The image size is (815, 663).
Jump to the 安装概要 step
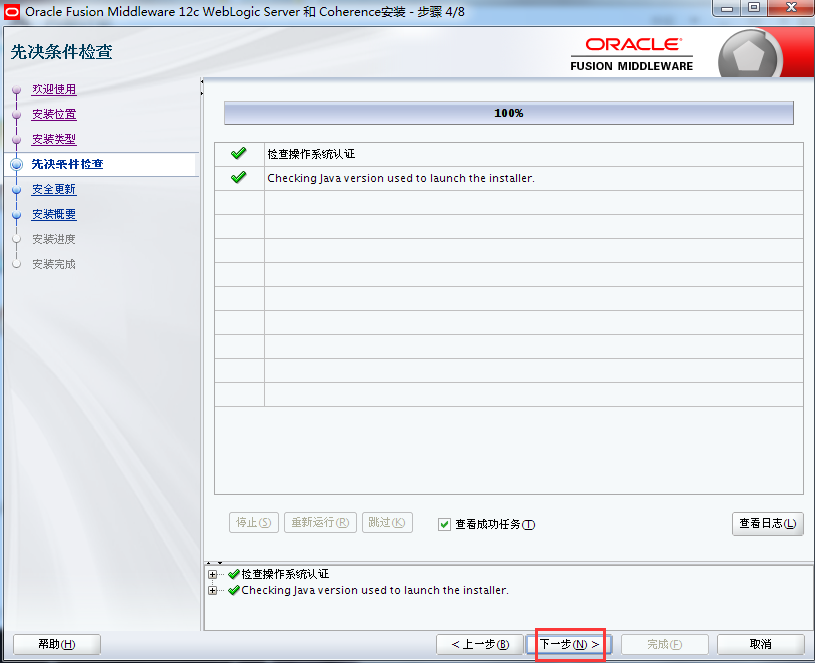[54, 214]
